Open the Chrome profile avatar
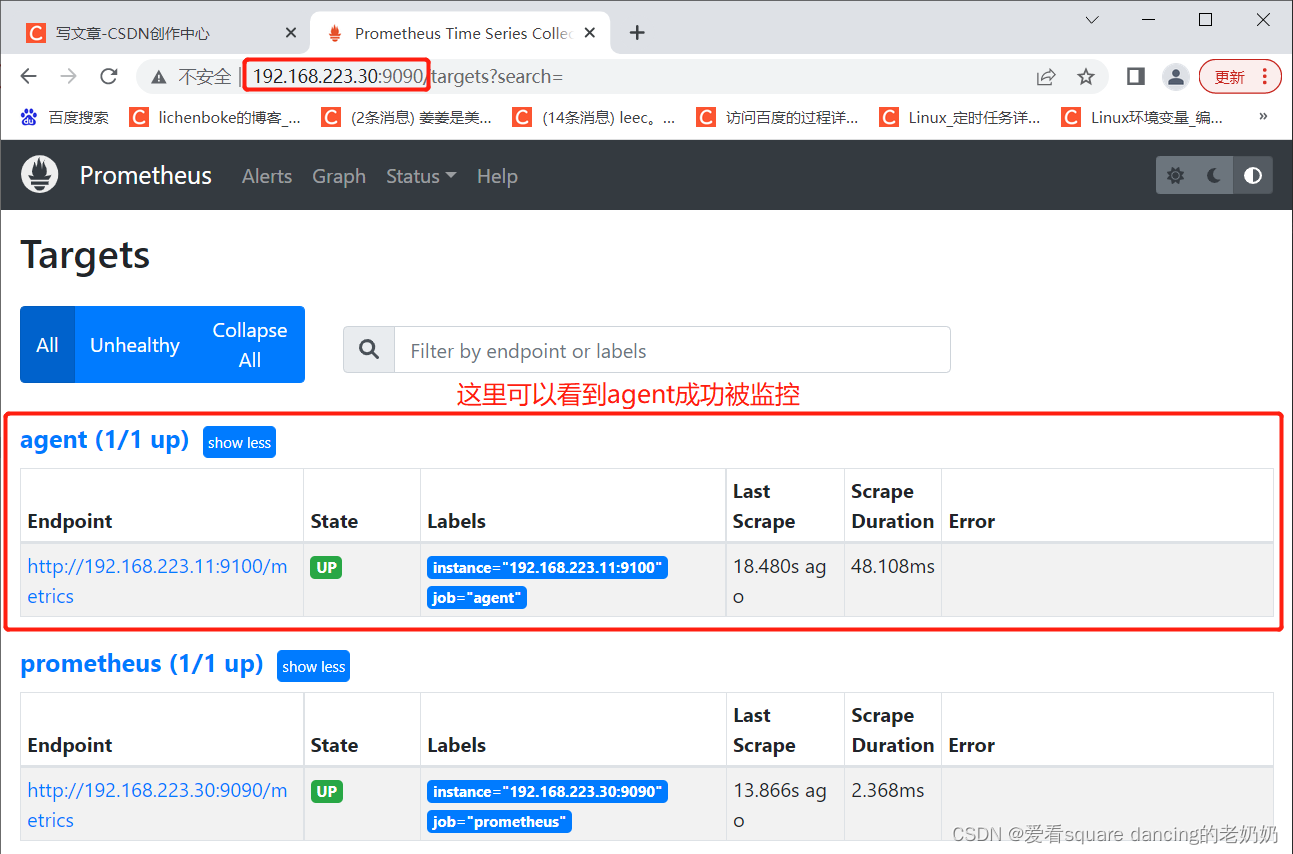The width and height of the screenshot is (1293, 854). [1176, 77]
